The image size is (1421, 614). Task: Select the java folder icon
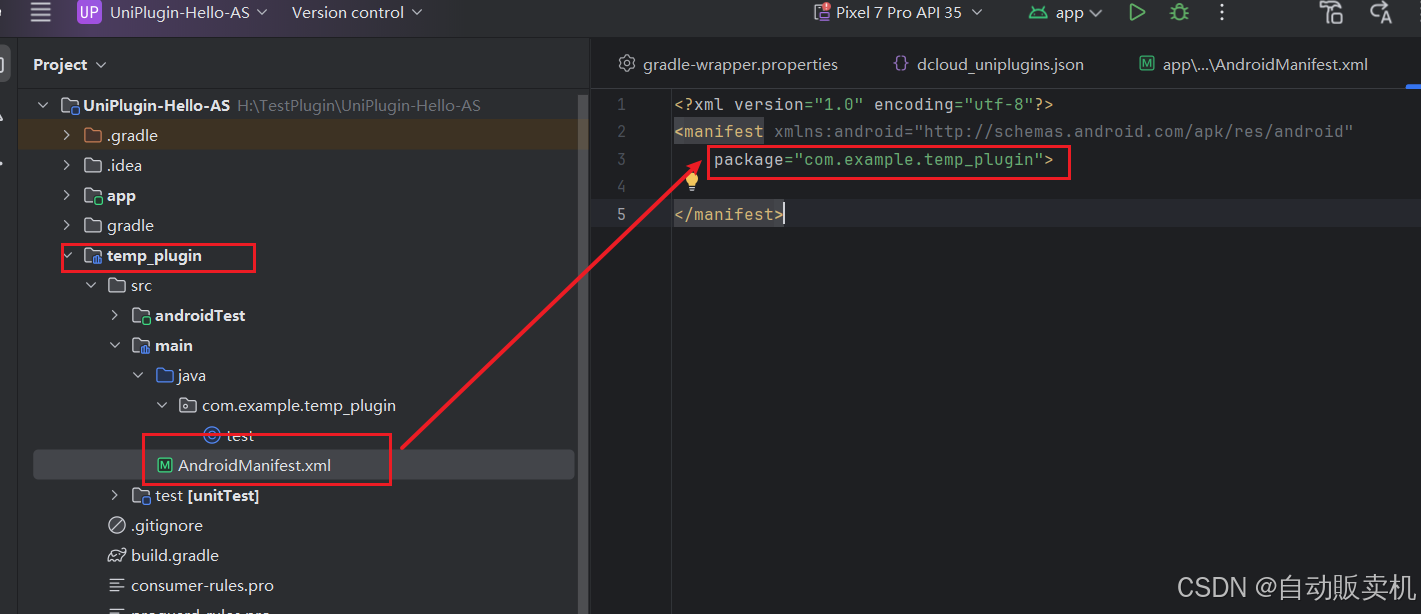[x=165, y=375]
